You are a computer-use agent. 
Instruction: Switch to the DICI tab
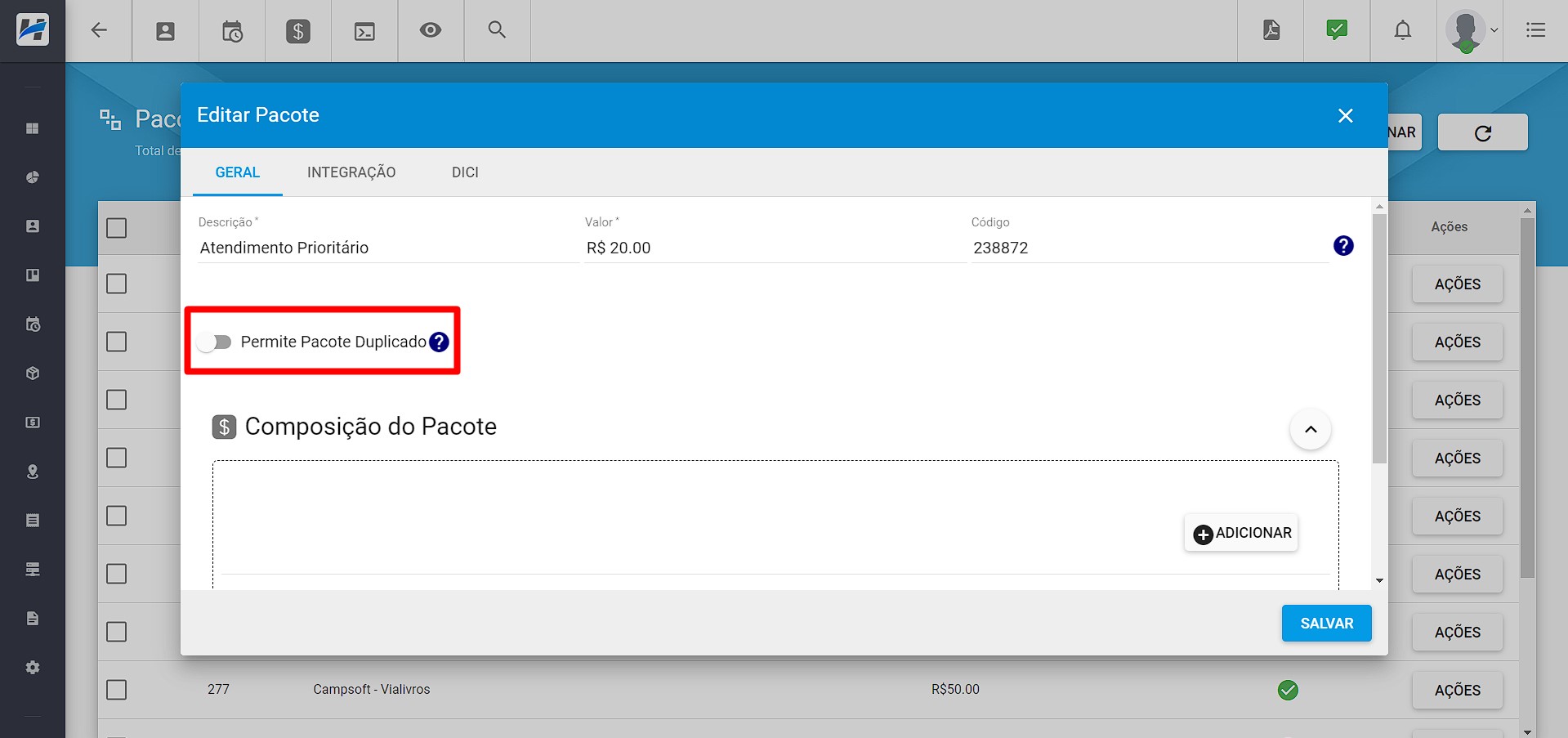tap(465, 172)
